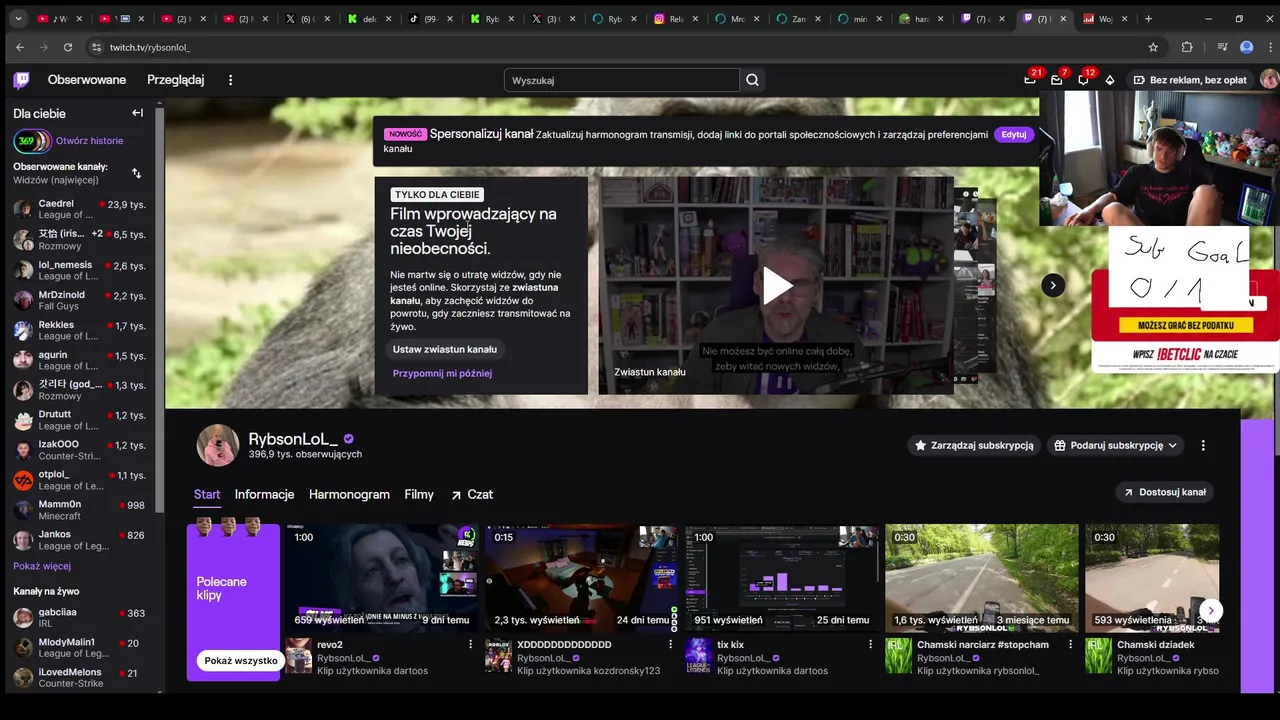Open whispers icon with badge 12
The width and height of the screenshot is (1280, 720).
click(1083, 79)
